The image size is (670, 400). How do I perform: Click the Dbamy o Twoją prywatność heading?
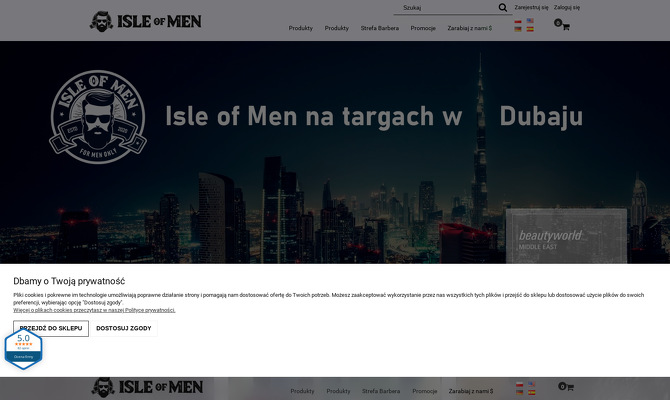pyautogui.click(x=69, y=281)
